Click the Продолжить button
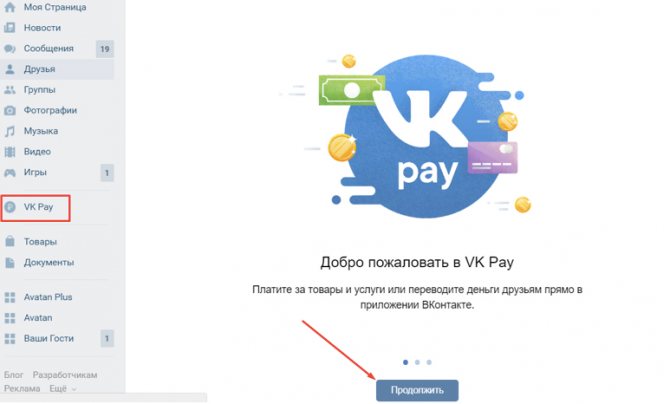Viewport: 670px width, 404px height. point(417,390)
